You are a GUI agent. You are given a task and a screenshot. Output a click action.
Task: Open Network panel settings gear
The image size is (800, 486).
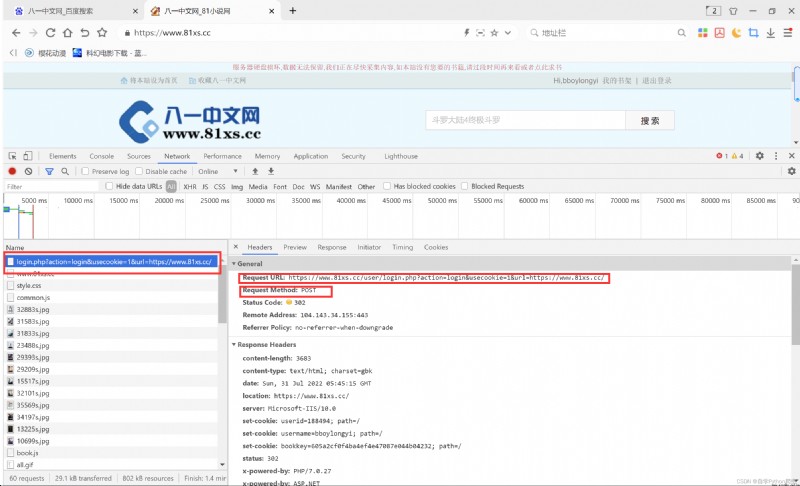click(x=791, y=171)
